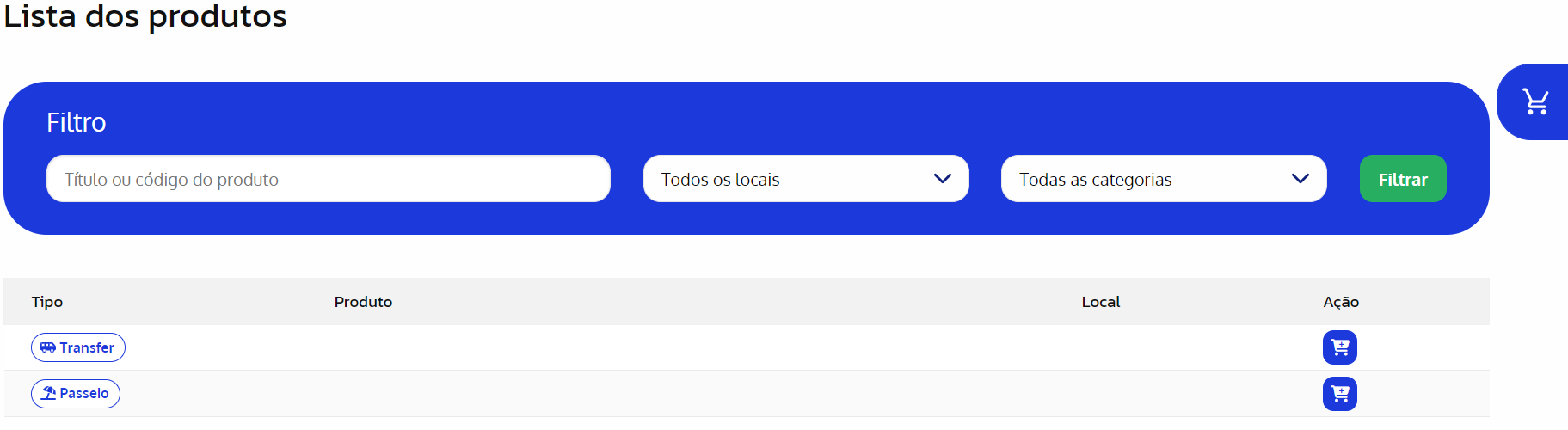This screenshot has height=430, width=1568.
Task: Add the Transfer product to cart
Action: [x=1339, y=347]
